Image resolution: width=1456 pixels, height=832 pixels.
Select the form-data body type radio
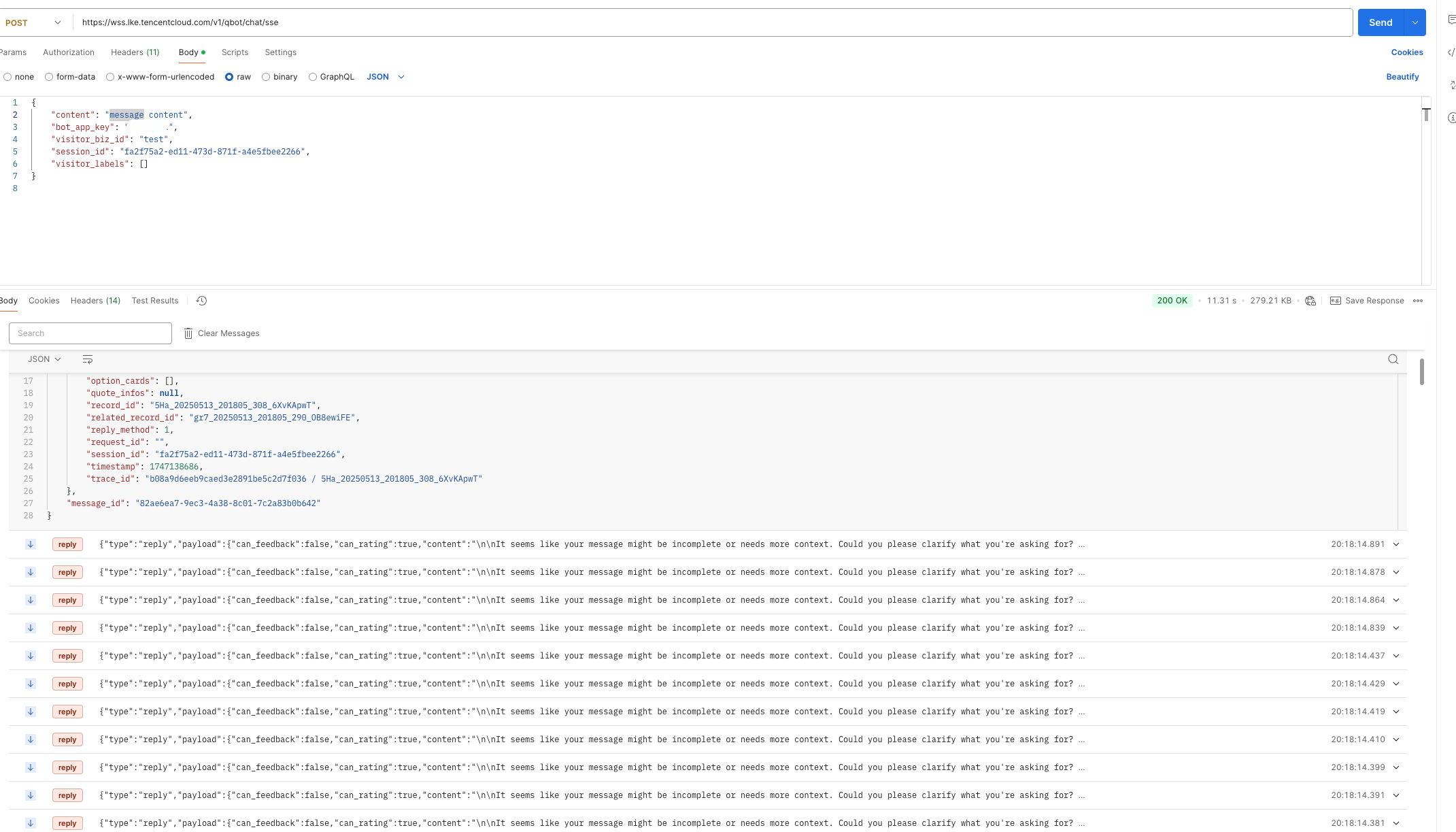(49, 77)
